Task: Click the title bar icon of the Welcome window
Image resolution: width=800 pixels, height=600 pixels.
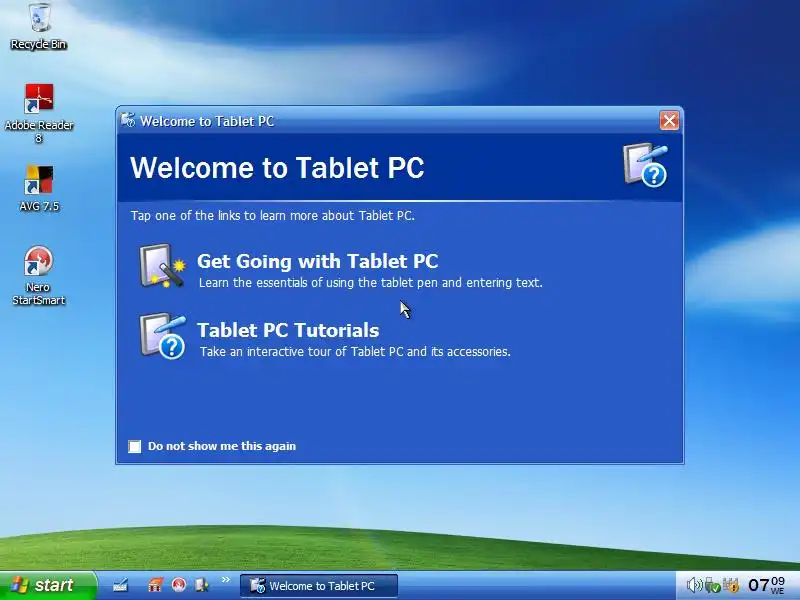Action: [x=128, y=120]
